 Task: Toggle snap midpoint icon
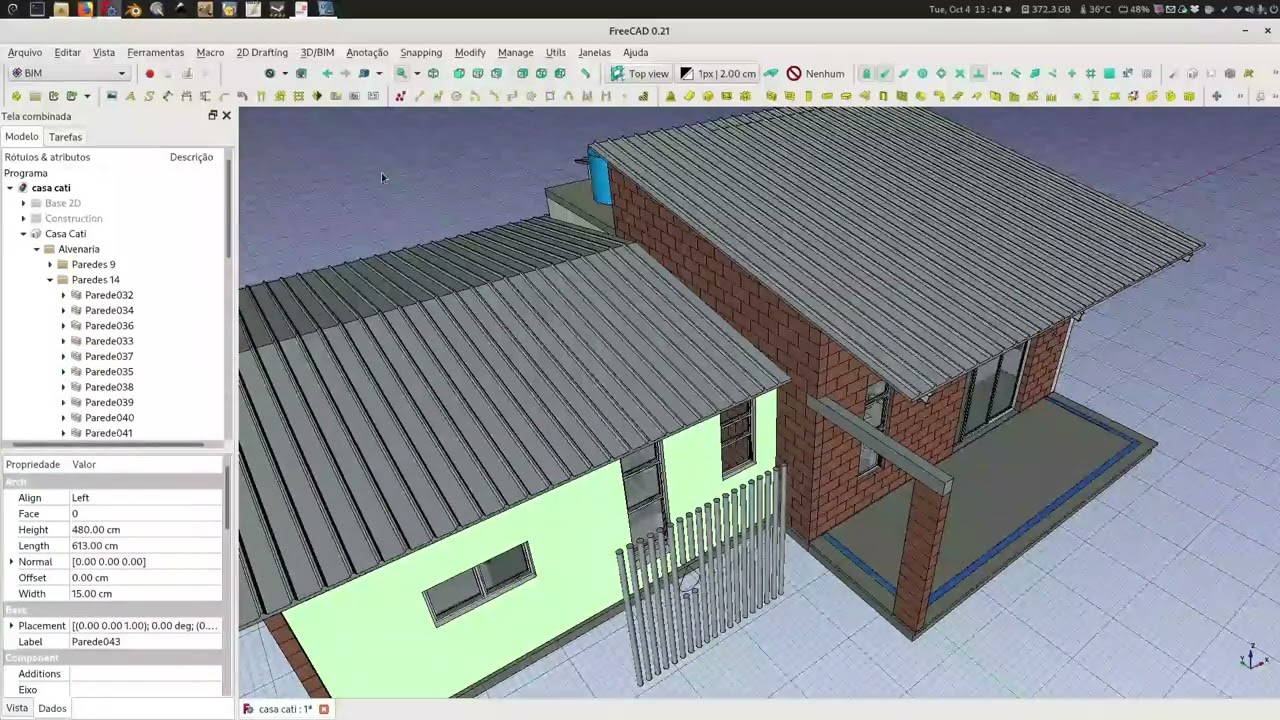(904, 73)
